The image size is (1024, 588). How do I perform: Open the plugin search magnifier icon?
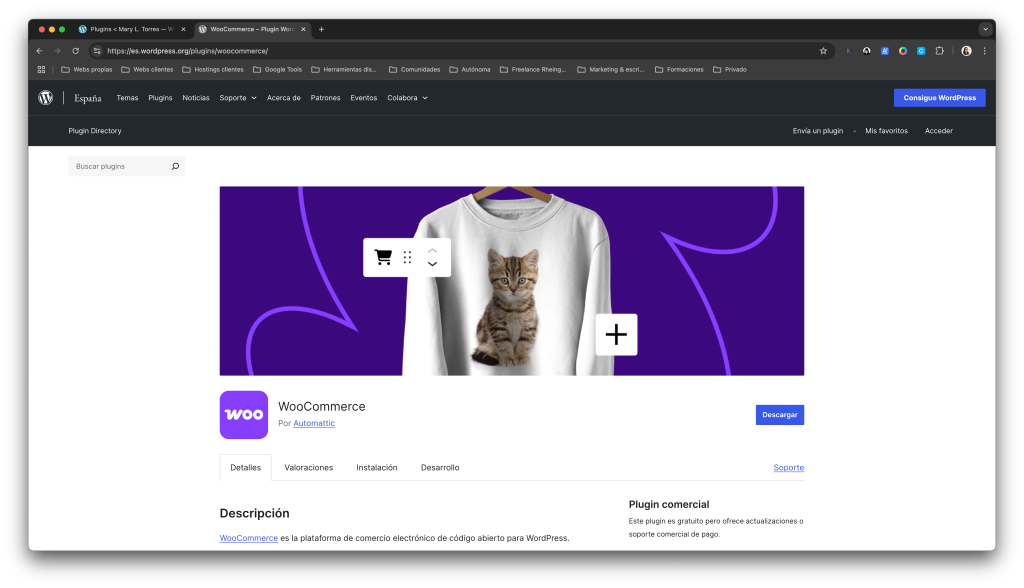click(x=175, y=165)
